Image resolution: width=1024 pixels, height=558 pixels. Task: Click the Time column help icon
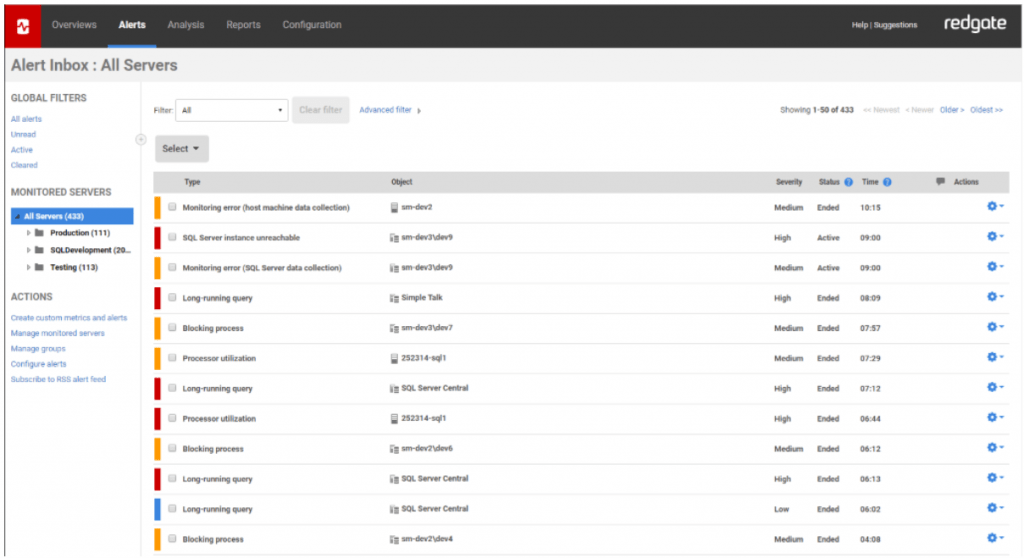point(887,182)
